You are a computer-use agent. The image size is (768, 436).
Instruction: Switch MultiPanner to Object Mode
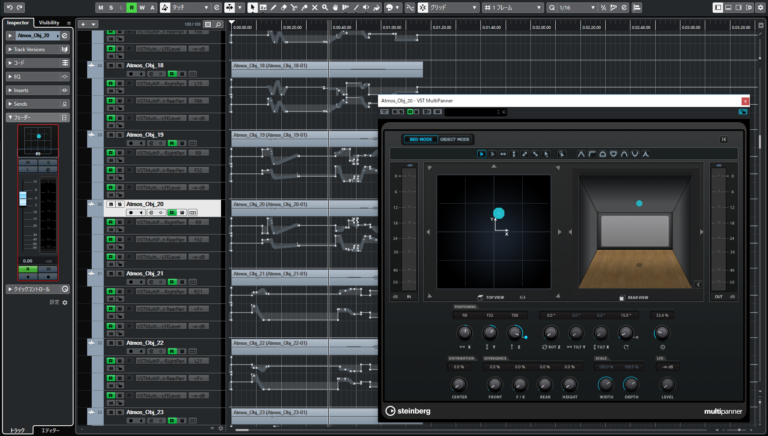coord(455,139)
